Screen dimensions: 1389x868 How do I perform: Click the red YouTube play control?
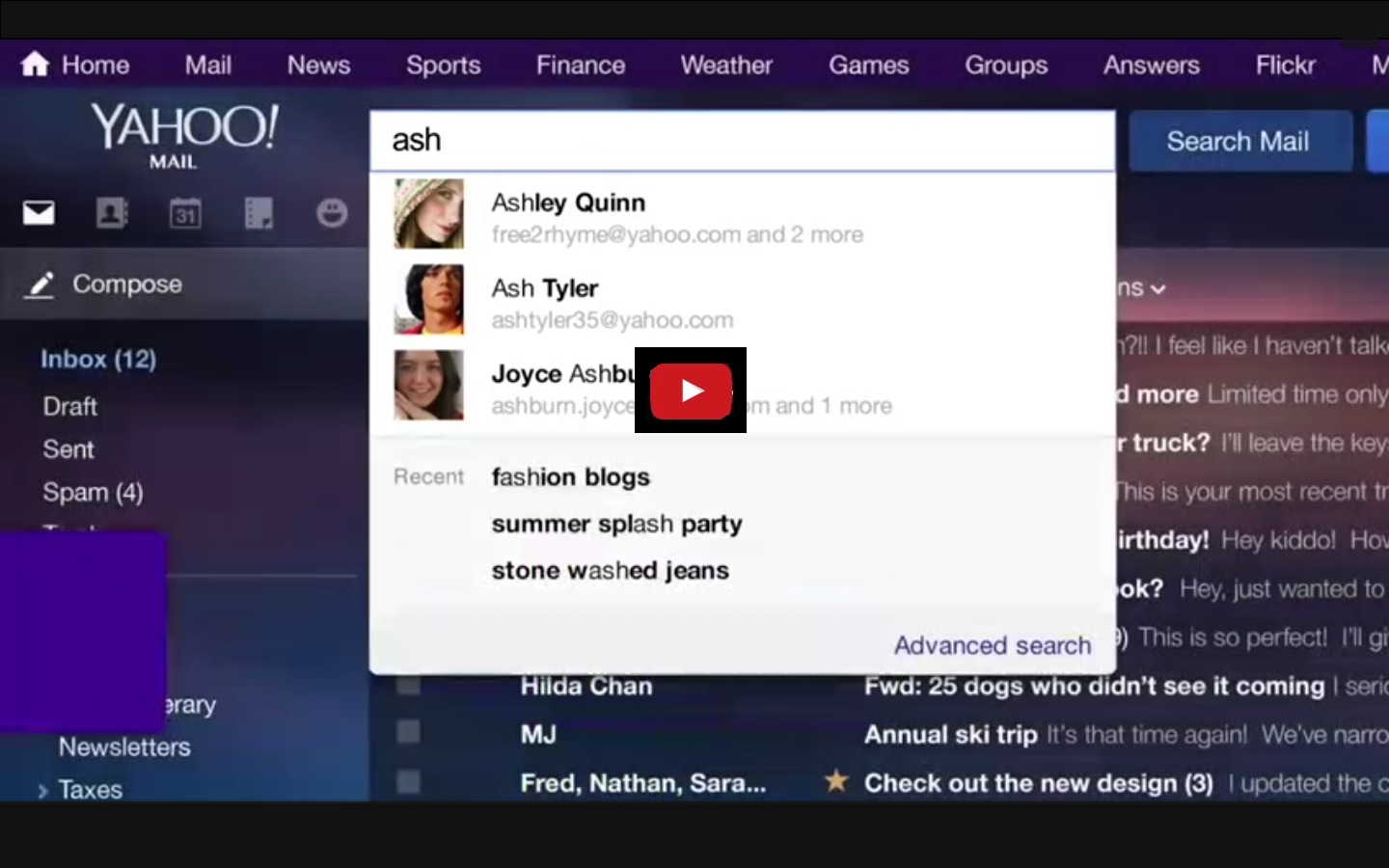click(691, 391)
